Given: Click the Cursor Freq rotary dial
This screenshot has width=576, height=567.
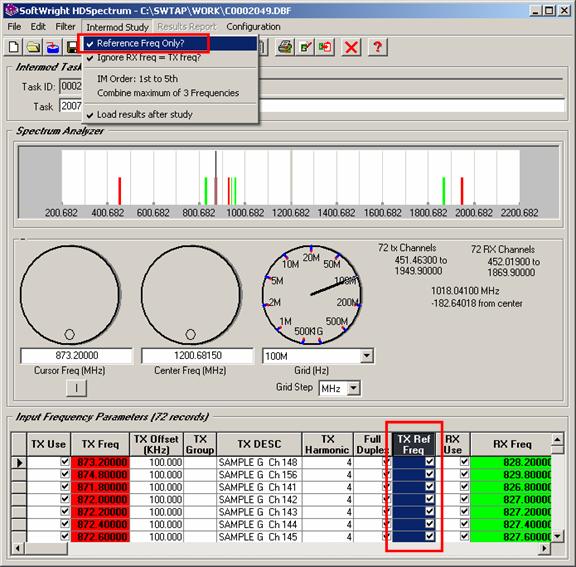Looking at the screenshot, I should [x=70, y=295].
